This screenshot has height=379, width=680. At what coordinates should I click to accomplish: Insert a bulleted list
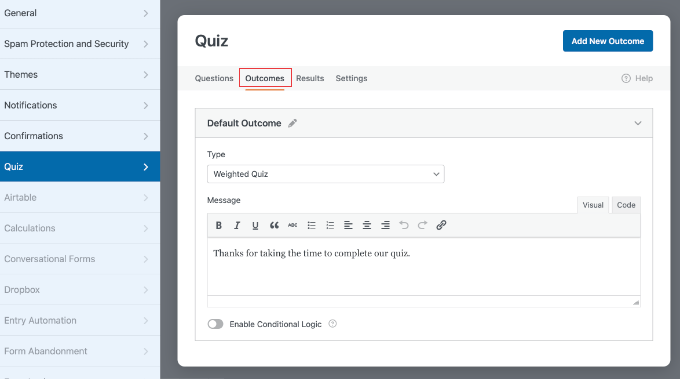pos(311,225)
